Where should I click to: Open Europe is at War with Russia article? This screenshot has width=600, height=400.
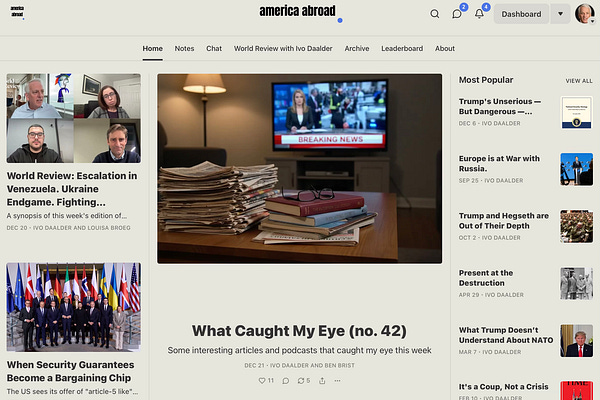point(499,163)
